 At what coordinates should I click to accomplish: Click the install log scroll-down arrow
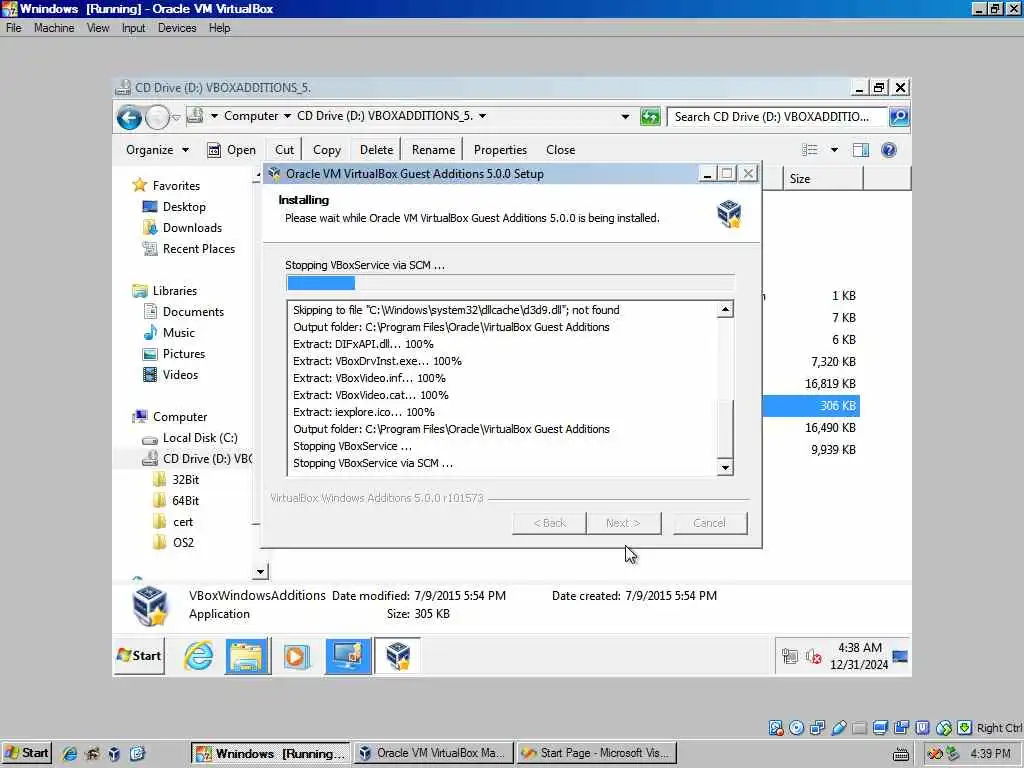[725, 467]
